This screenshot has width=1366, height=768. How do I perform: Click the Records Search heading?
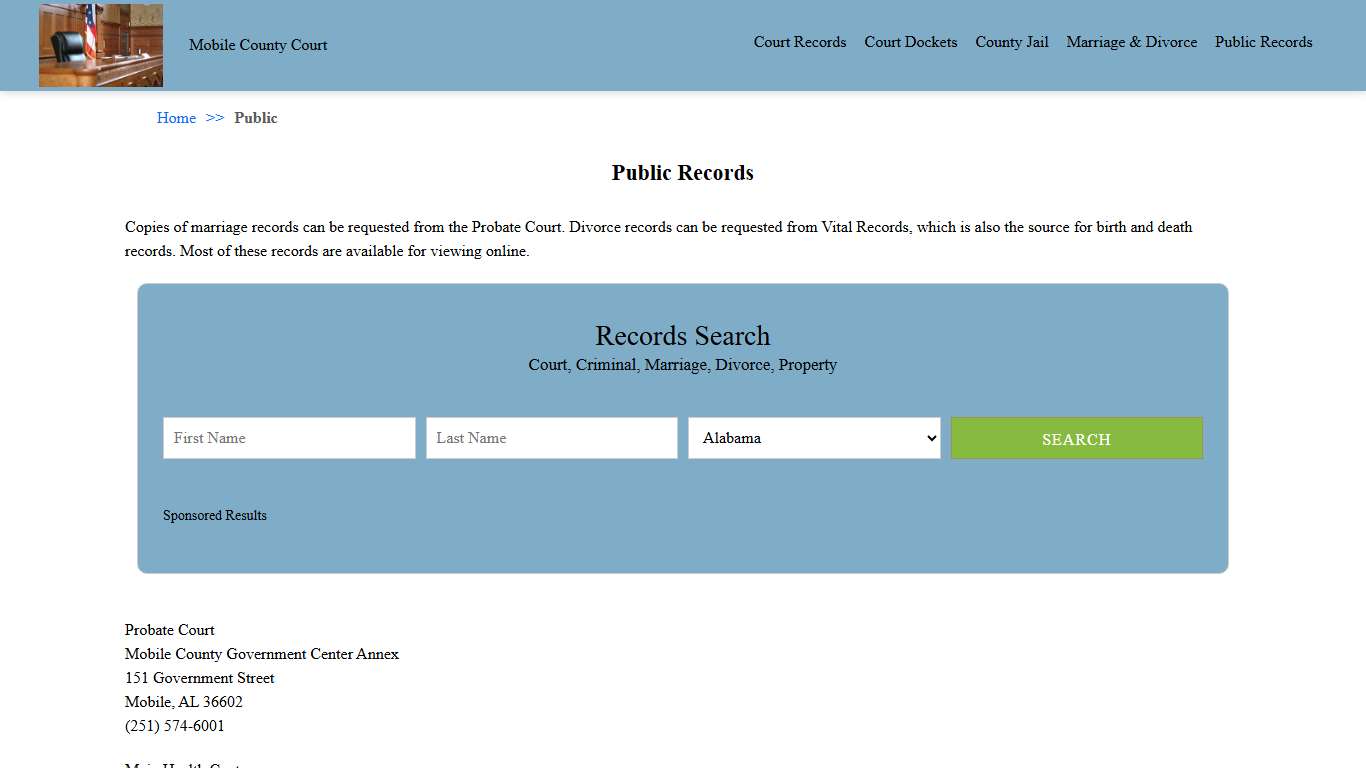(x=682, y=336)
